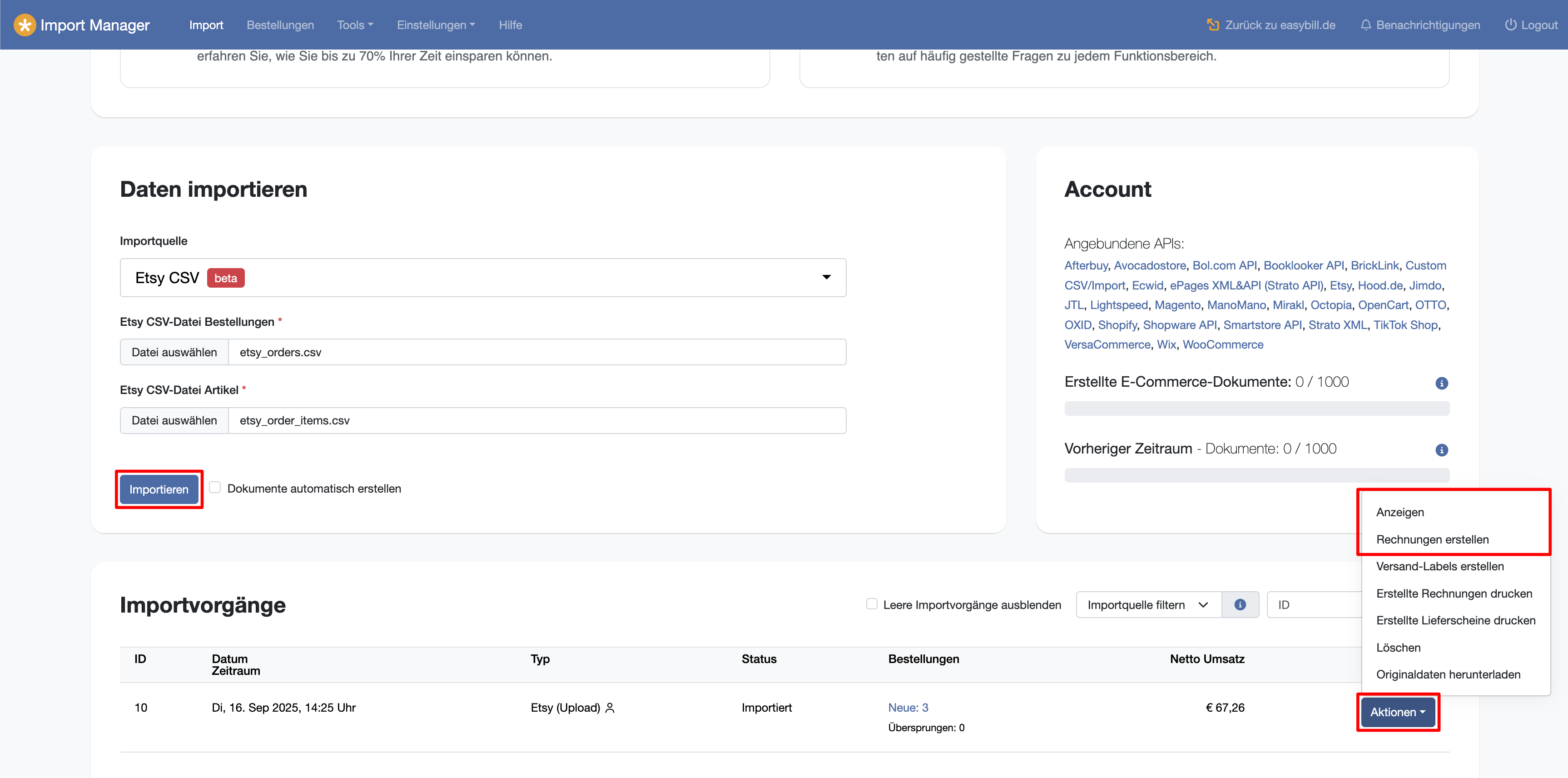Screen dimensions: 1568x778
Task: Click the Erstellte E-Commerce-Dokumente progress bar
Action: [1256, 409]
